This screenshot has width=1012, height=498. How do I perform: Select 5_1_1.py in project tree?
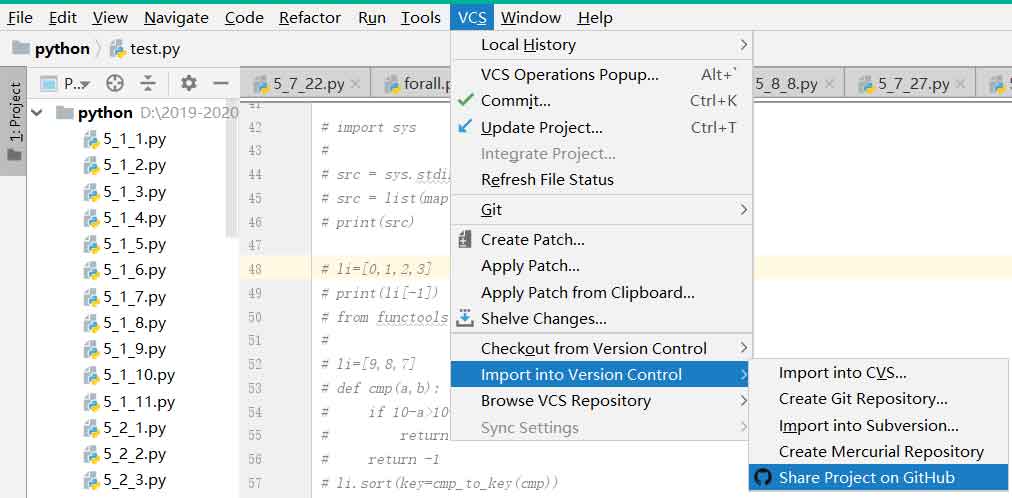125,139
